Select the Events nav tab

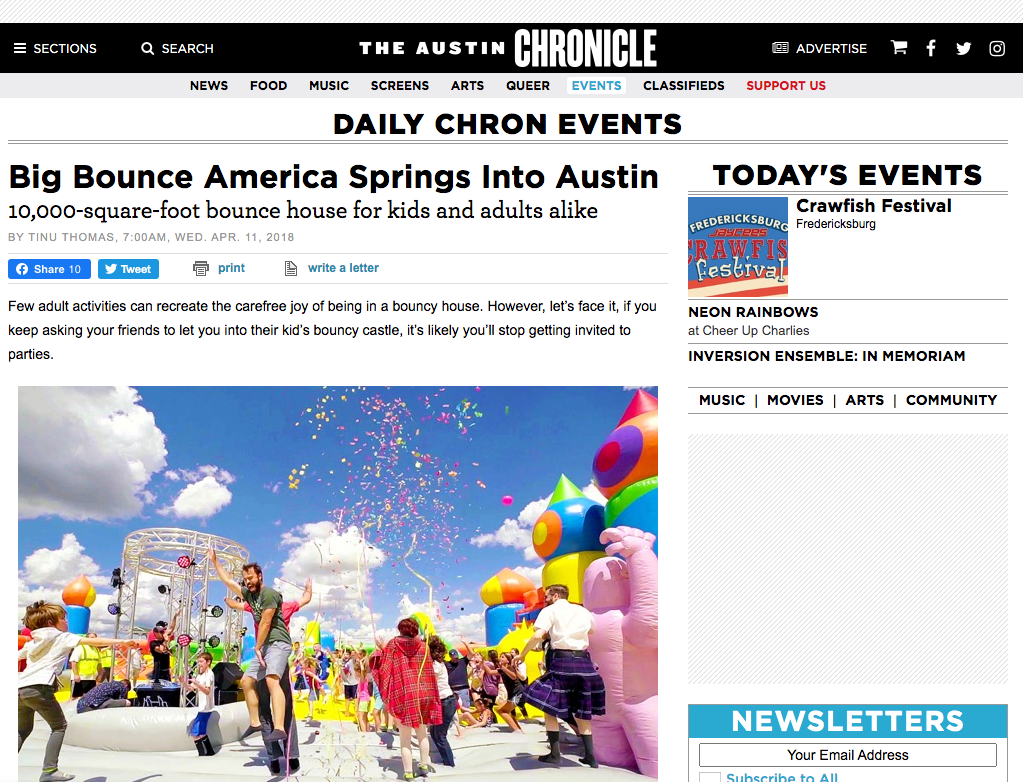tap(596, 86)
